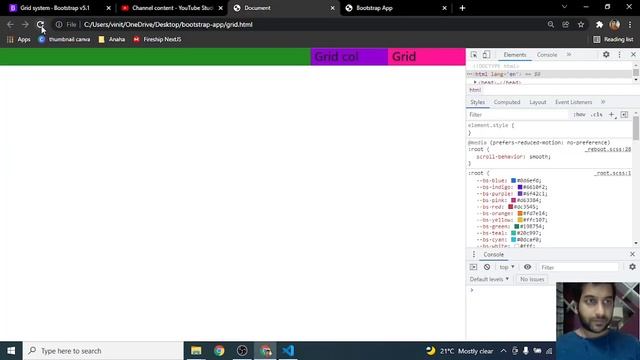The width and height of the screenshot is (640, 360).
Task: Expand the head element node
Action: [x=475, y=82]
